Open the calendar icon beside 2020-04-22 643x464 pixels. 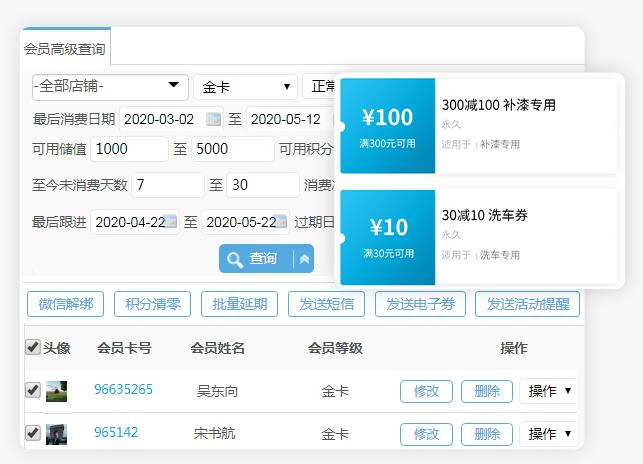point(170,222)
